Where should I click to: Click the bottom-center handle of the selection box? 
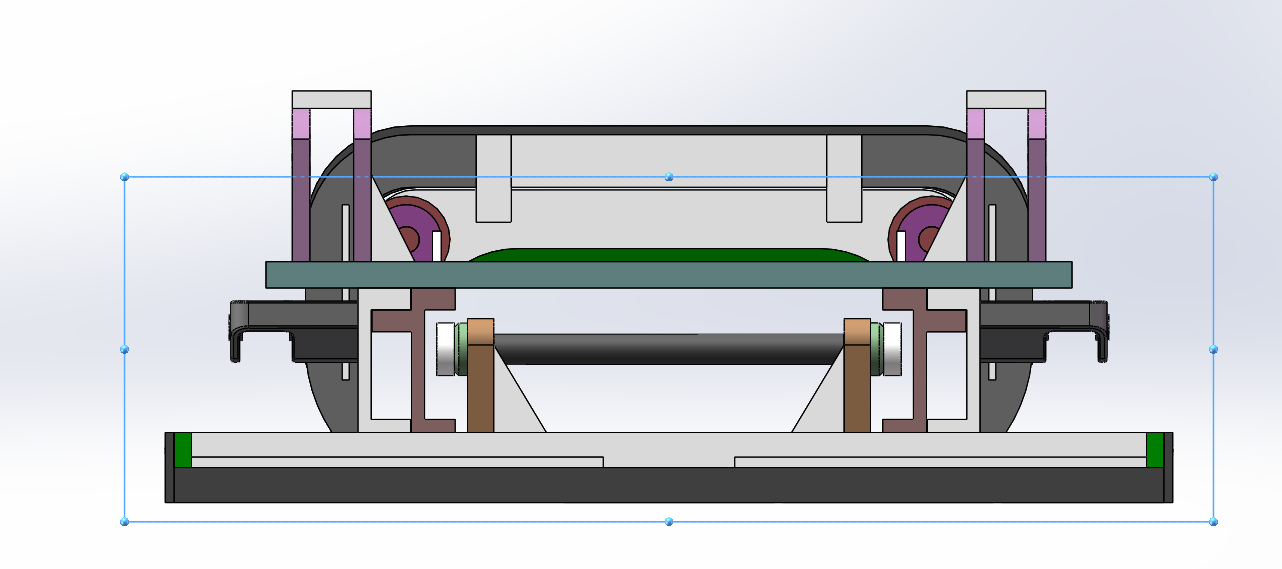[x=669, y=521]
